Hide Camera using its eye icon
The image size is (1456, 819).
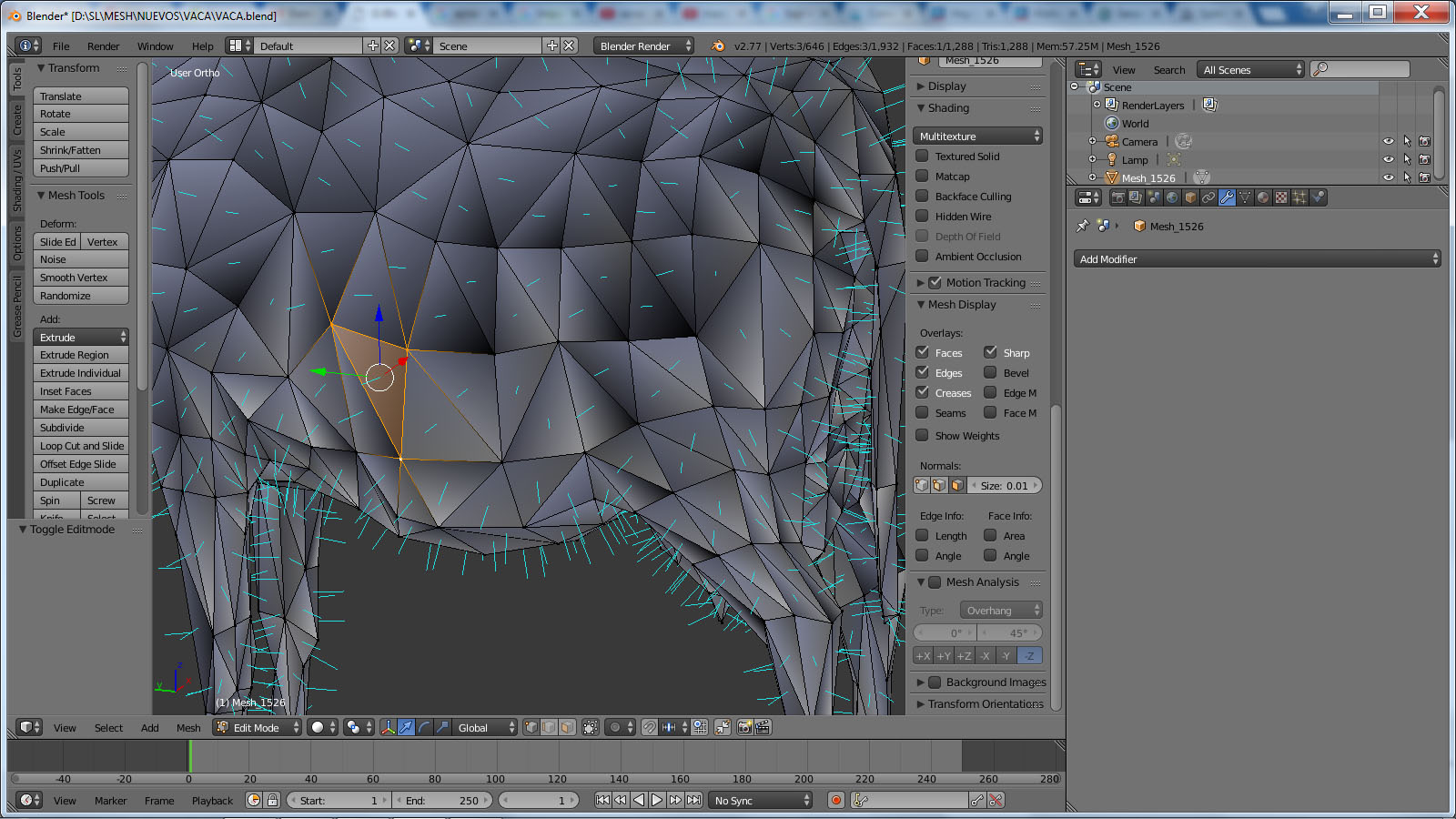(1389, 142)
